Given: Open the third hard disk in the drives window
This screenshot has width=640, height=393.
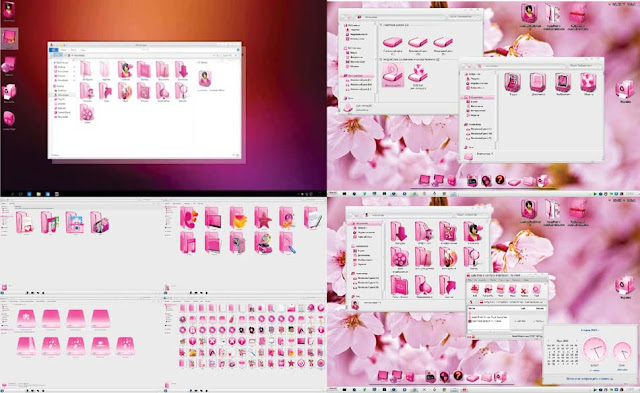Looking at the screenshot, I should click(443, 42).
